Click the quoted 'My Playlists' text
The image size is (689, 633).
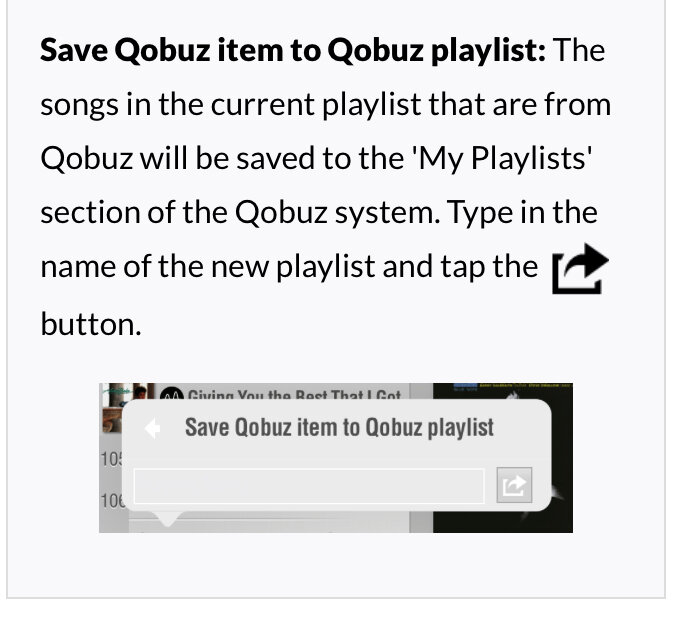(x=502, y=159)
